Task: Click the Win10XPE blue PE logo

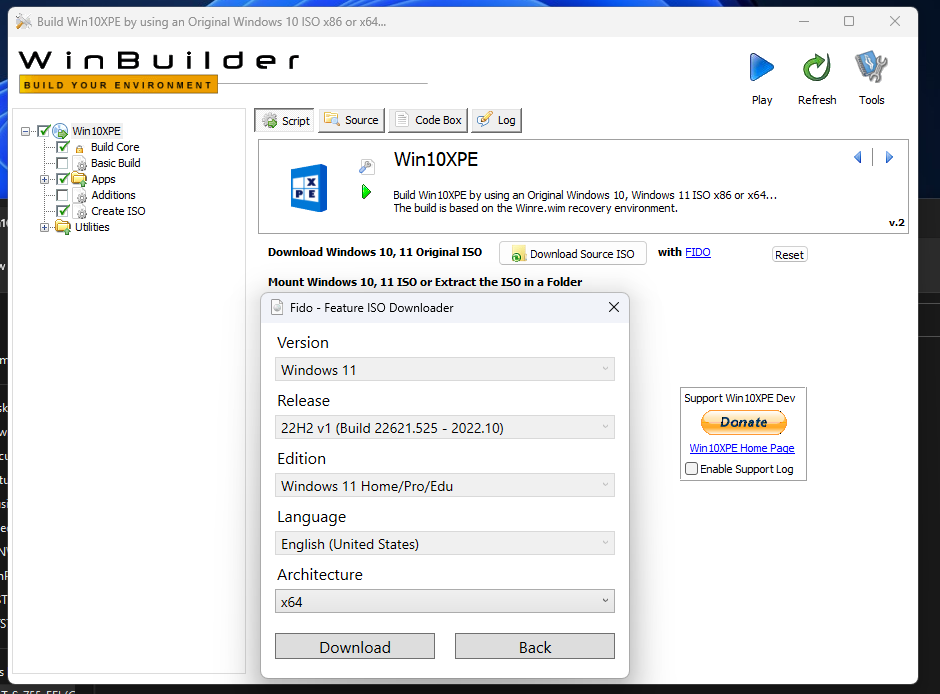Action: 309,188
